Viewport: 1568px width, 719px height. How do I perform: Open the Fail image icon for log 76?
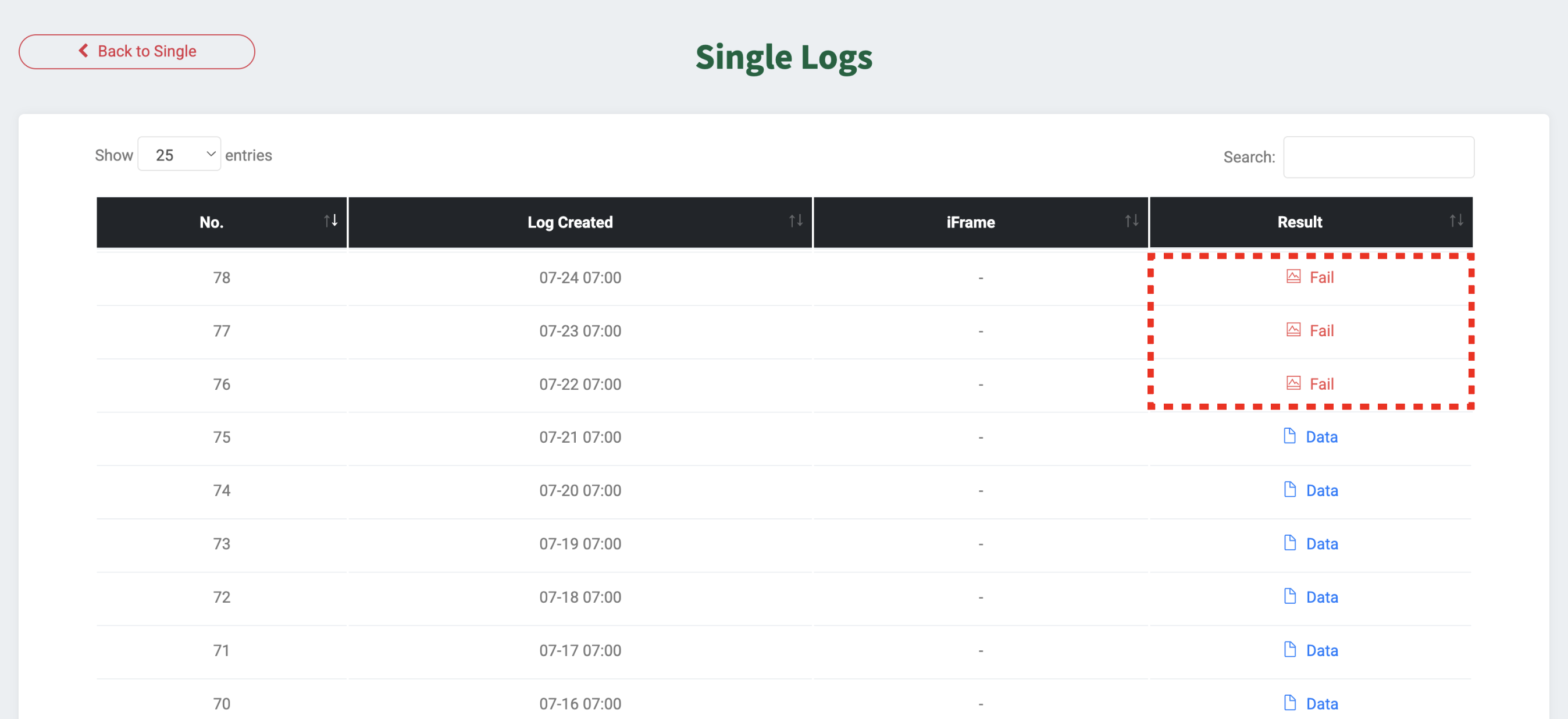[1293, 383]
